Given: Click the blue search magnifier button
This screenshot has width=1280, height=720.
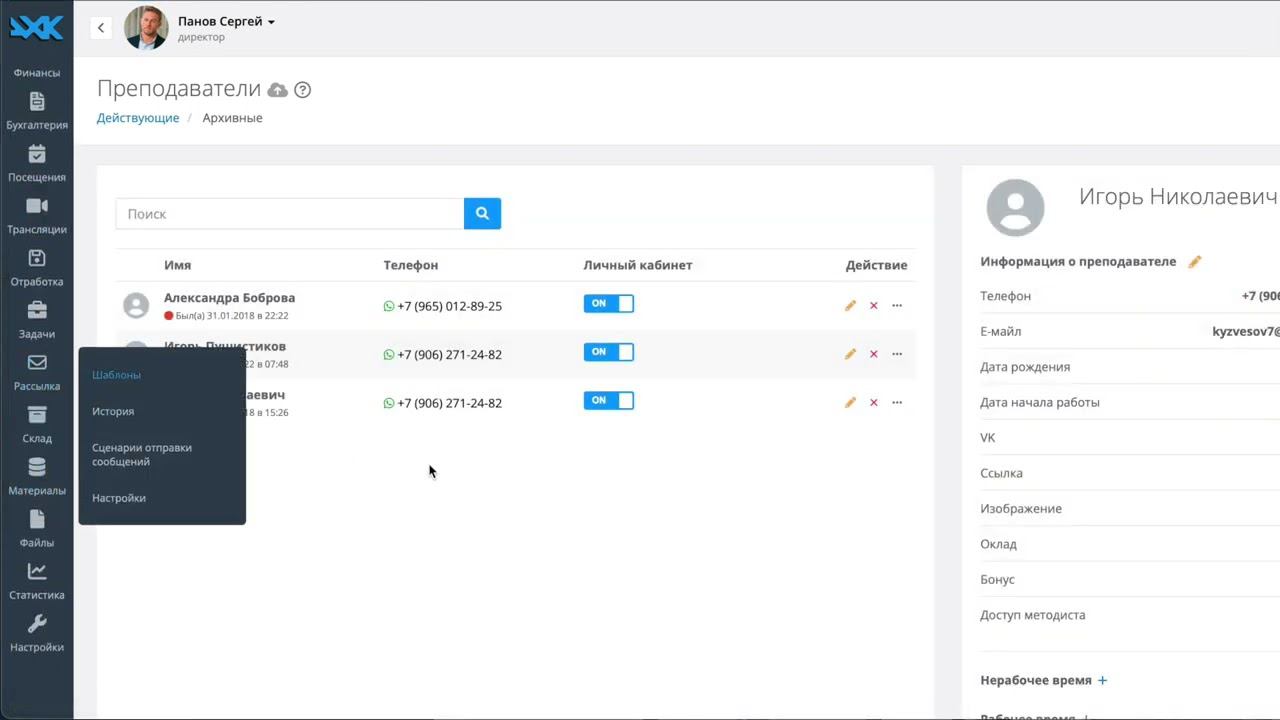Looking at the screenshot, I should coord(482,213).
